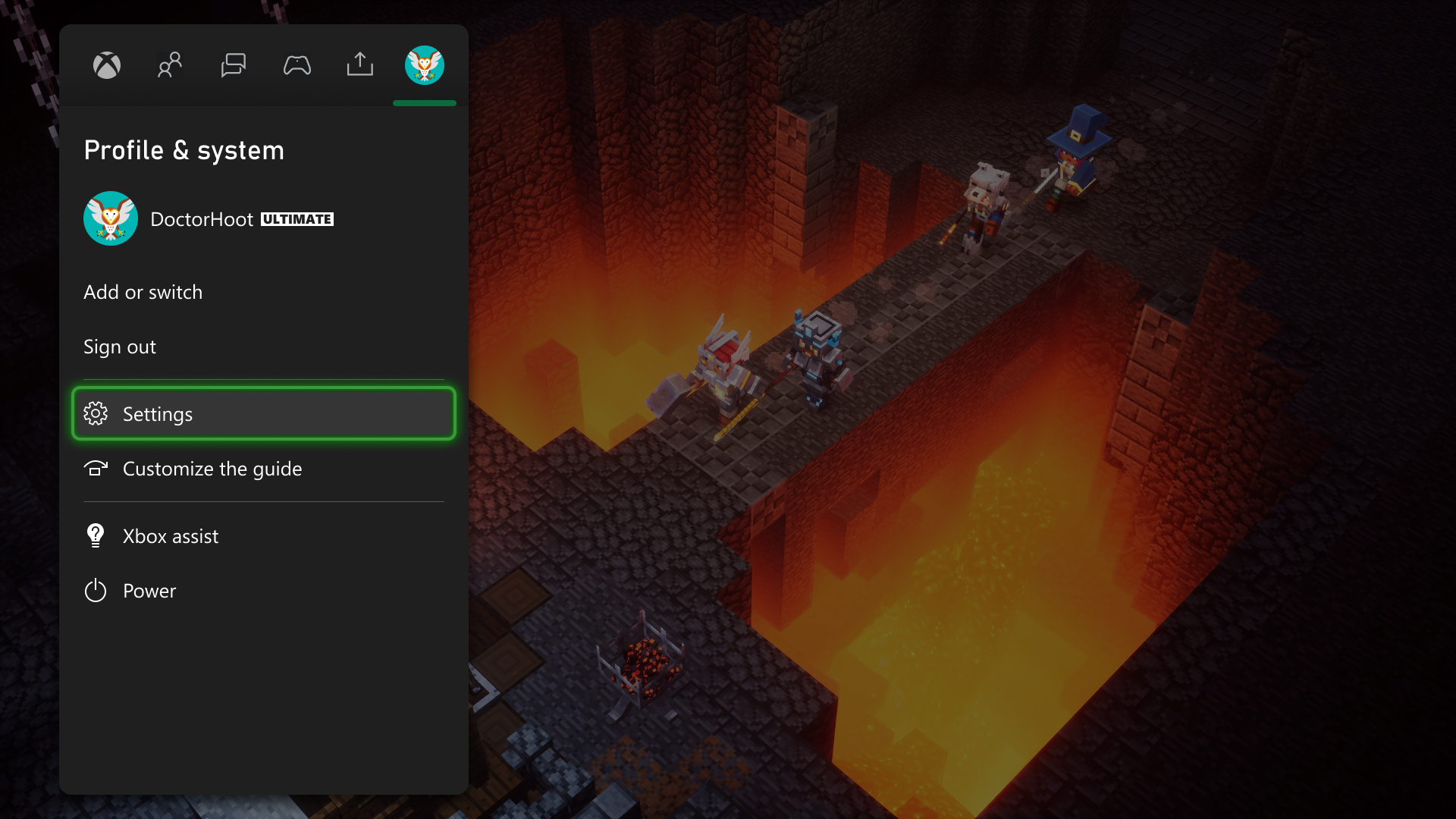Select the Profile & system tab header

[x=424, y=64]
